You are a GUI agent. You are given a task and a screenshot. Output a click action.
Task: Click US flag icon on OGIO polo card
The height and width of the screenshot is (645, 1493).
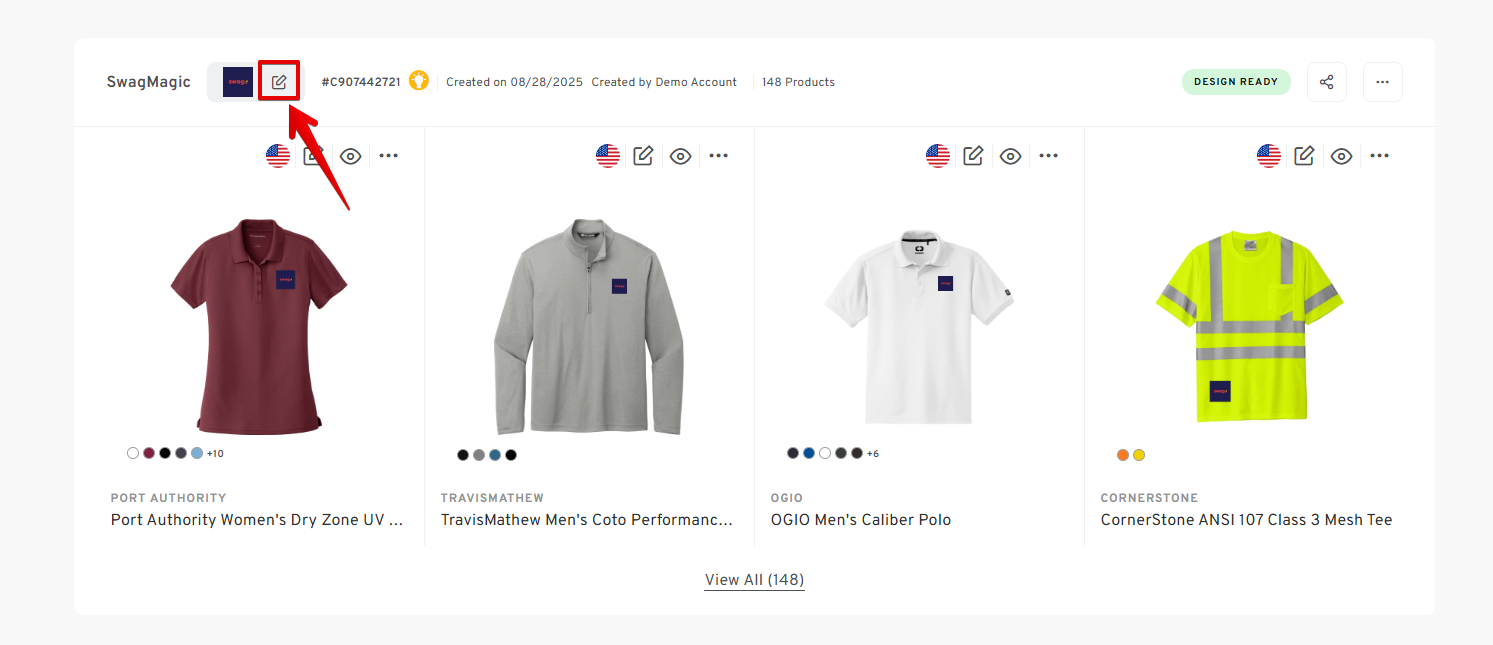click(x=938, y=156)
